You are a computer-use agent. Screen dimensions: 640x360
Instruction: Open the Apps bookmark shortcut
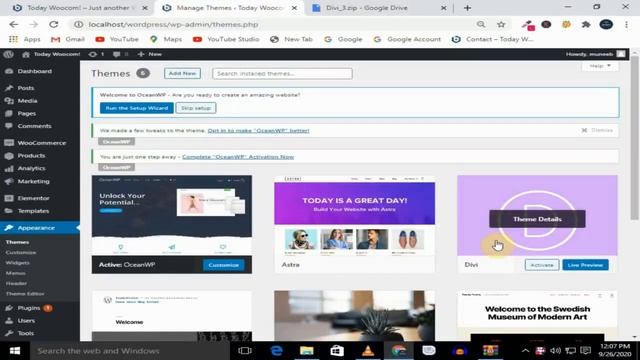tap(24, 39)
